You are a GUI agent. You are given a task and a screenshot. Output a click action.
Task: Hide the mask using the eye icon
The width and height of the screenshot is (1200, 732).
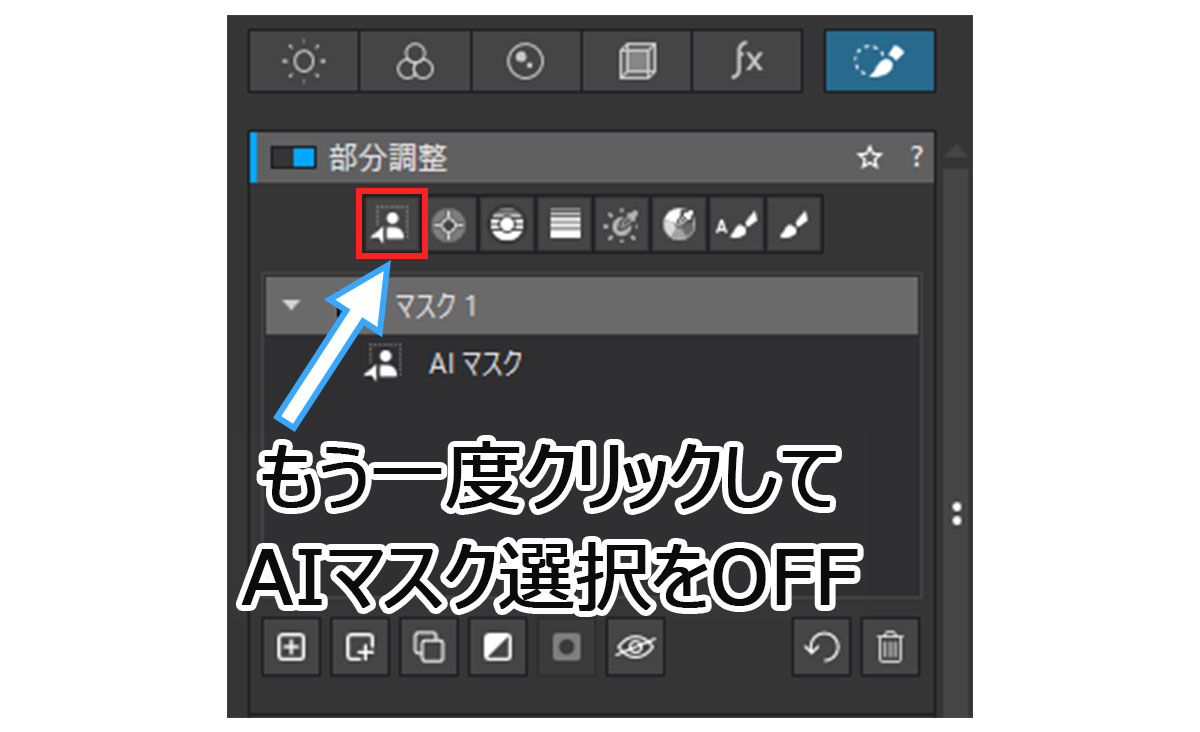tap(635, 647)
